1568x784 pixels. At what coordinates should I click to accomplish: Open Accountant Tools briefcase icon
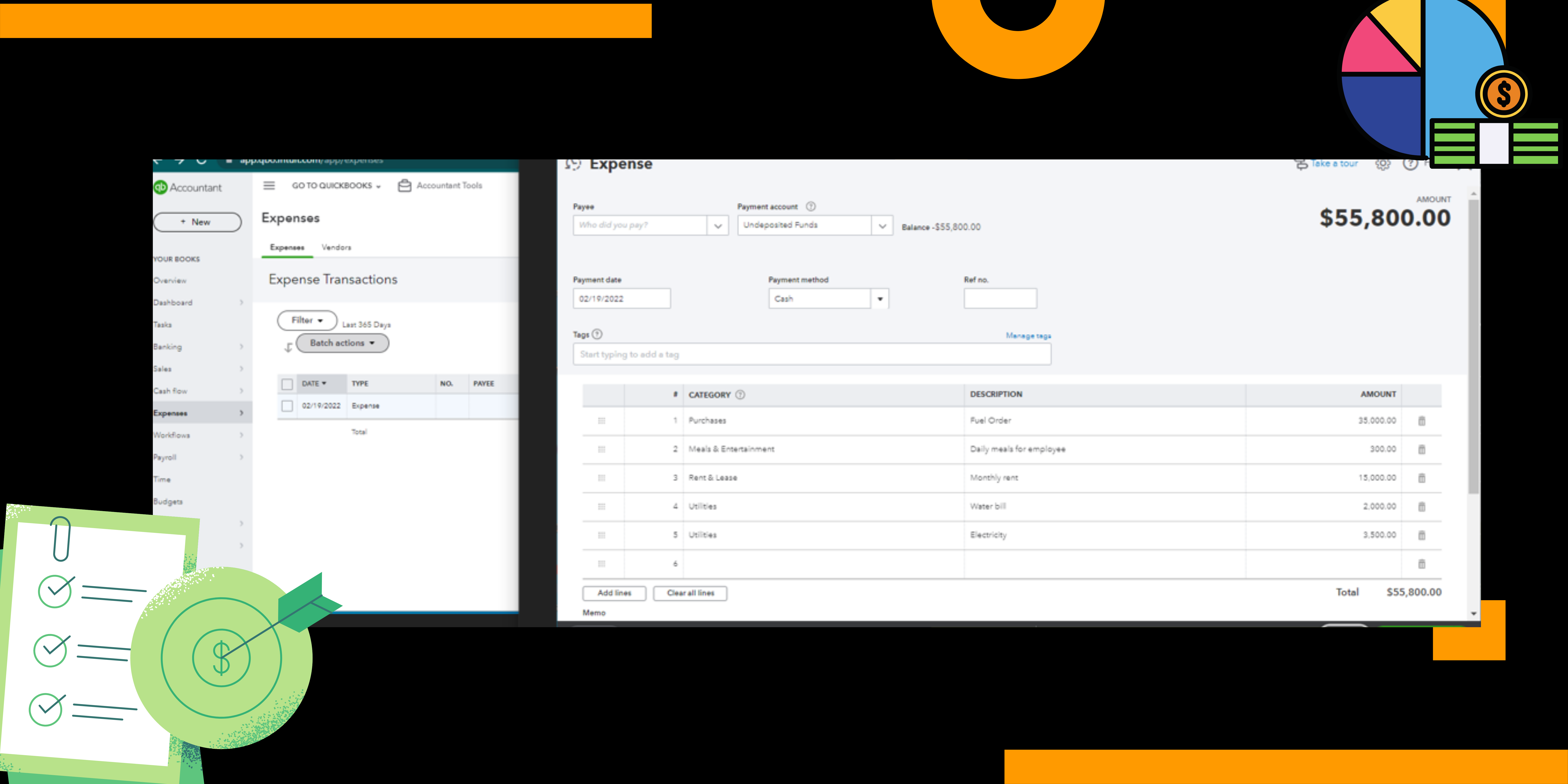pyautogui.click(x=404, y=186)
